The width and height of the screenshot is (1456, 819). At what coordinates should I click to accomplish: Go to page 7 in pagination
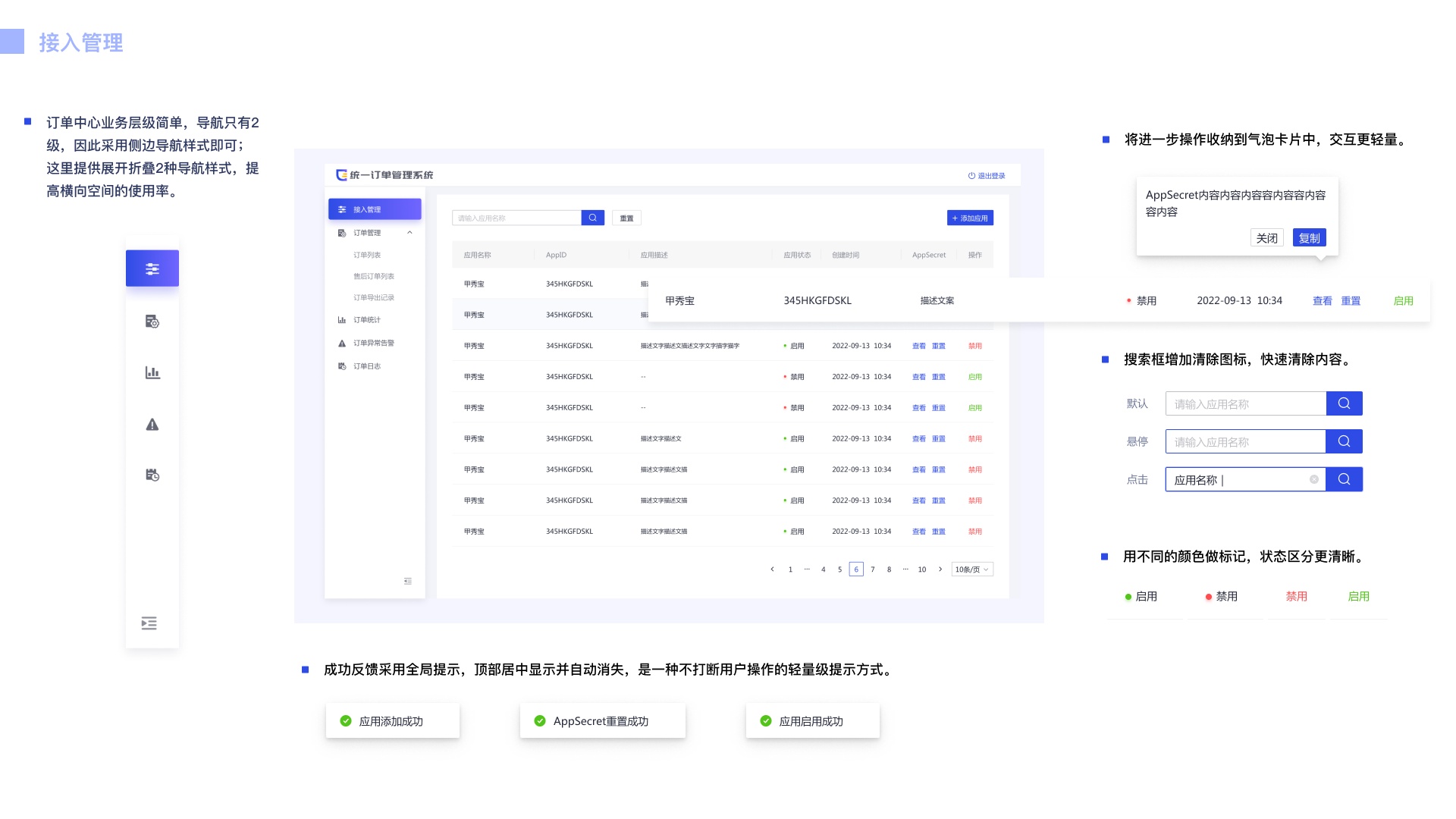point(873,570)
